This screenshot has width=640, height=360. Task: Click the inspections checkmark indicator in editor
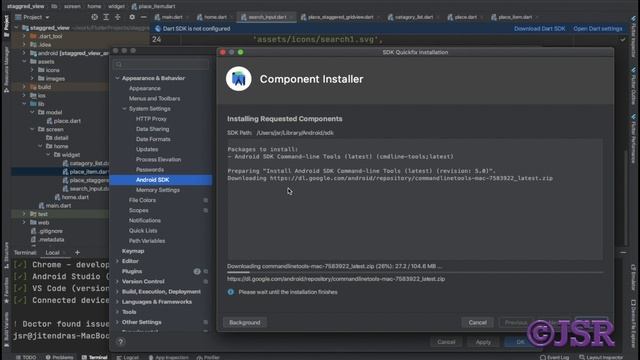[622, 40]
